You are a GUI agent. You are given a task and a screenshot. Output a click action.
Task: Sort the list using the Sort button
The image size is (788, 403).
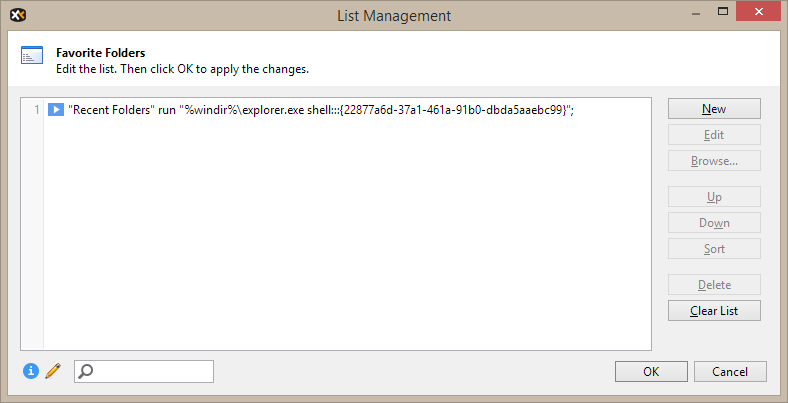pyautogui.click(x=714, y=249)
